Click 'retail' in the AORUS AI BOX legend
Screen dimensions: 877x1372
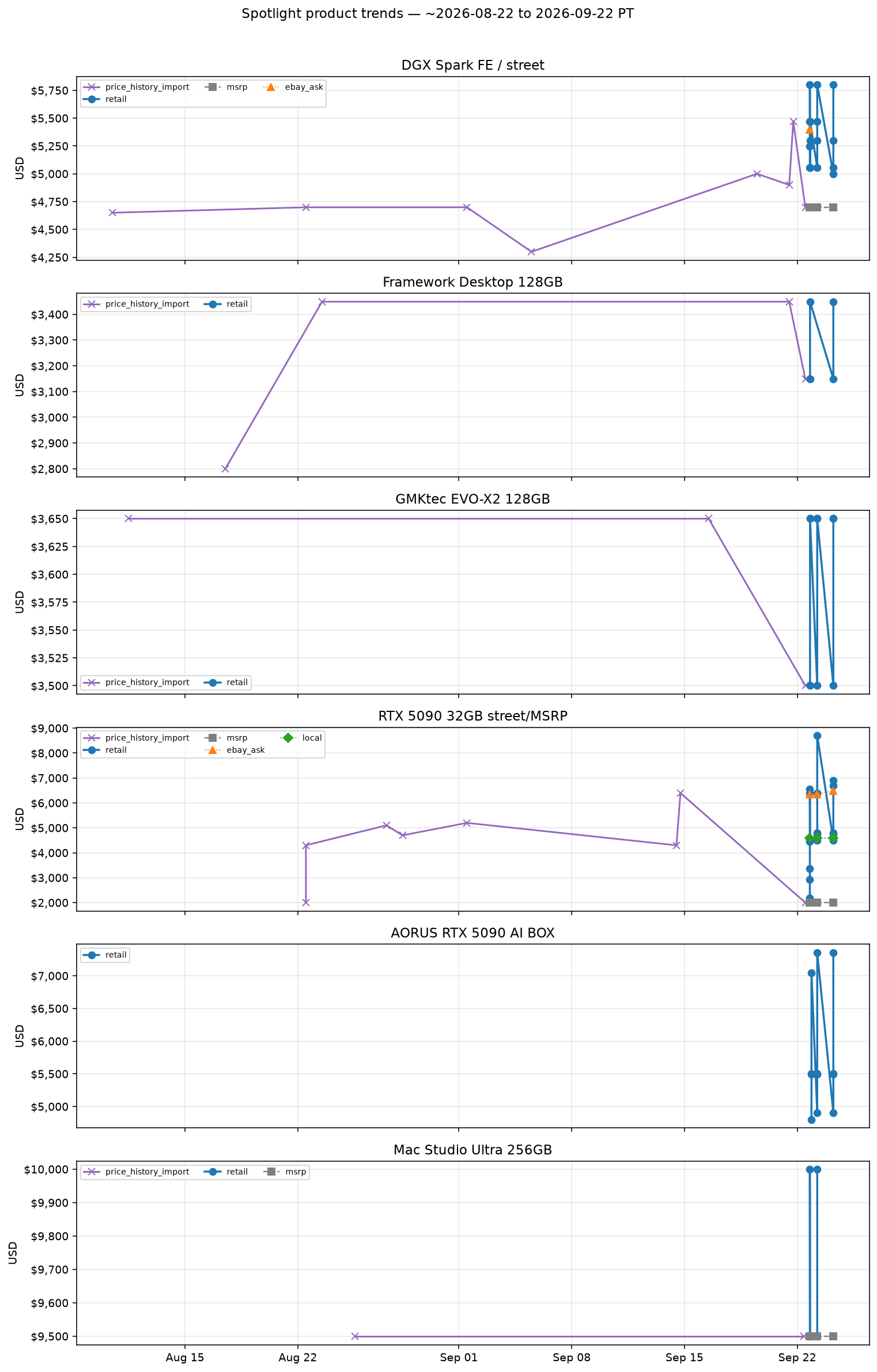pyautogui.click(x=116, y=955)
